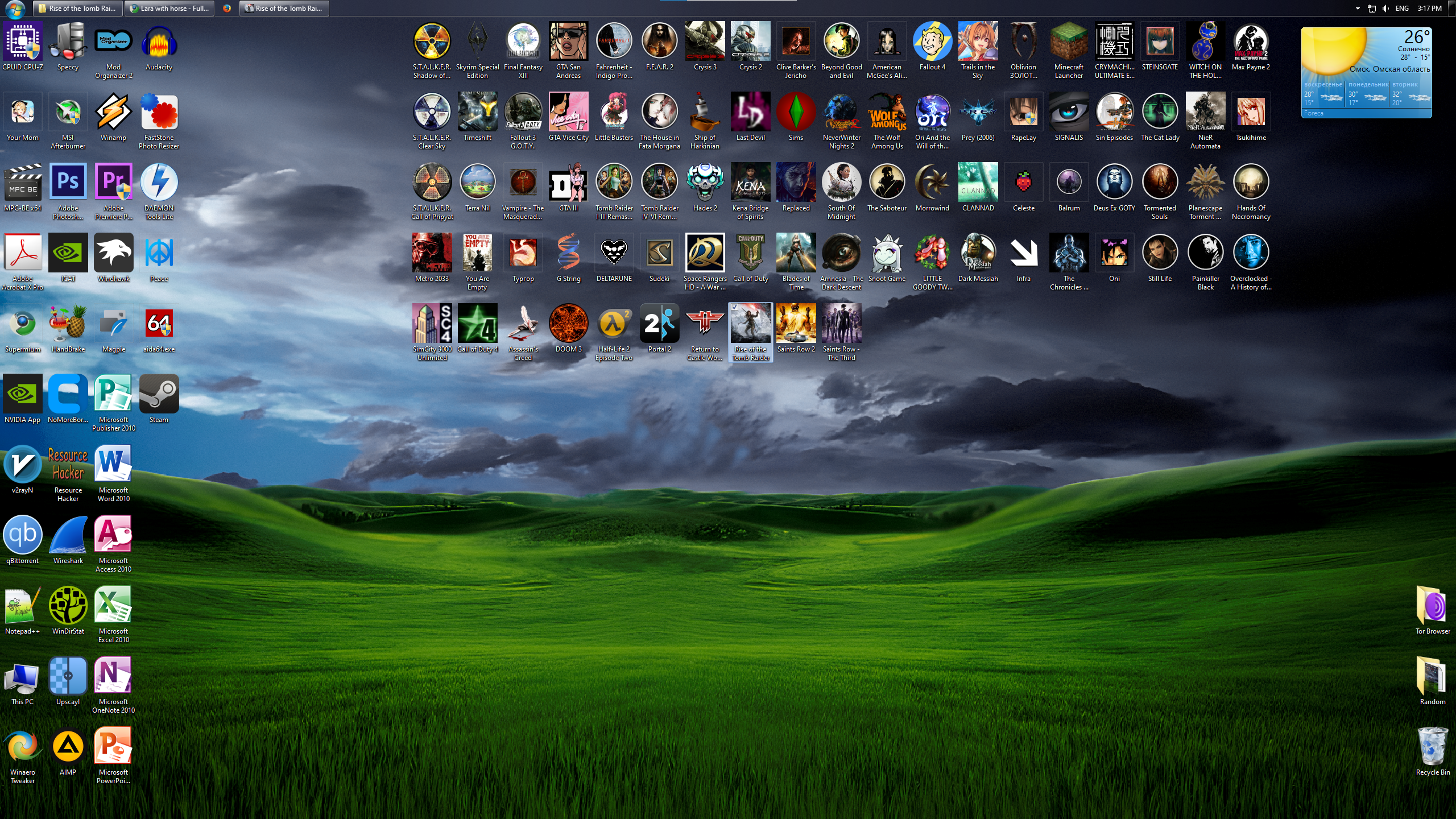The image size is (1456, 819).
Task: Select the Deus Ex GOTY icon
Action: point(1115,182)
